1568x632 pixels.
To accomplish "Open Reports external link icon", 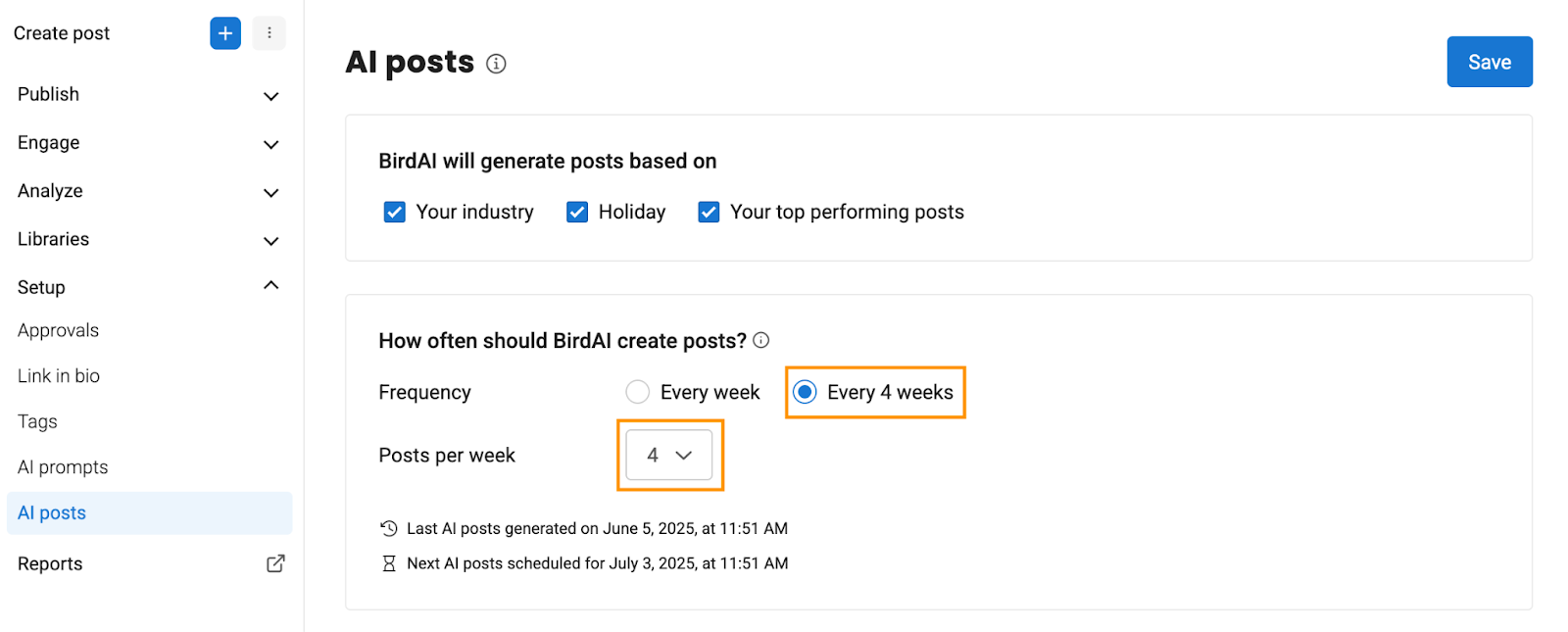I will pos(275,563).
